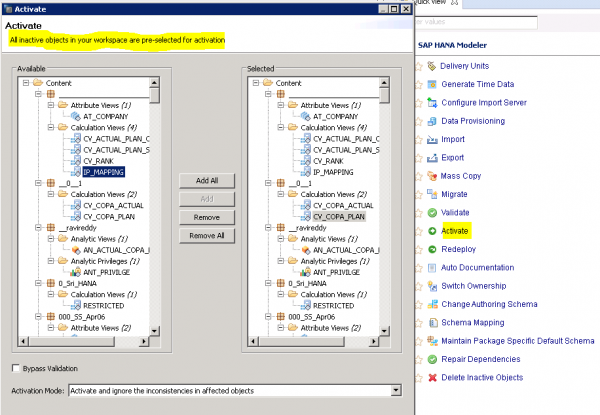Toggle favorite star beside Repair Dependencies
Viewport: 600px width, 415px height.
[419, 360]
